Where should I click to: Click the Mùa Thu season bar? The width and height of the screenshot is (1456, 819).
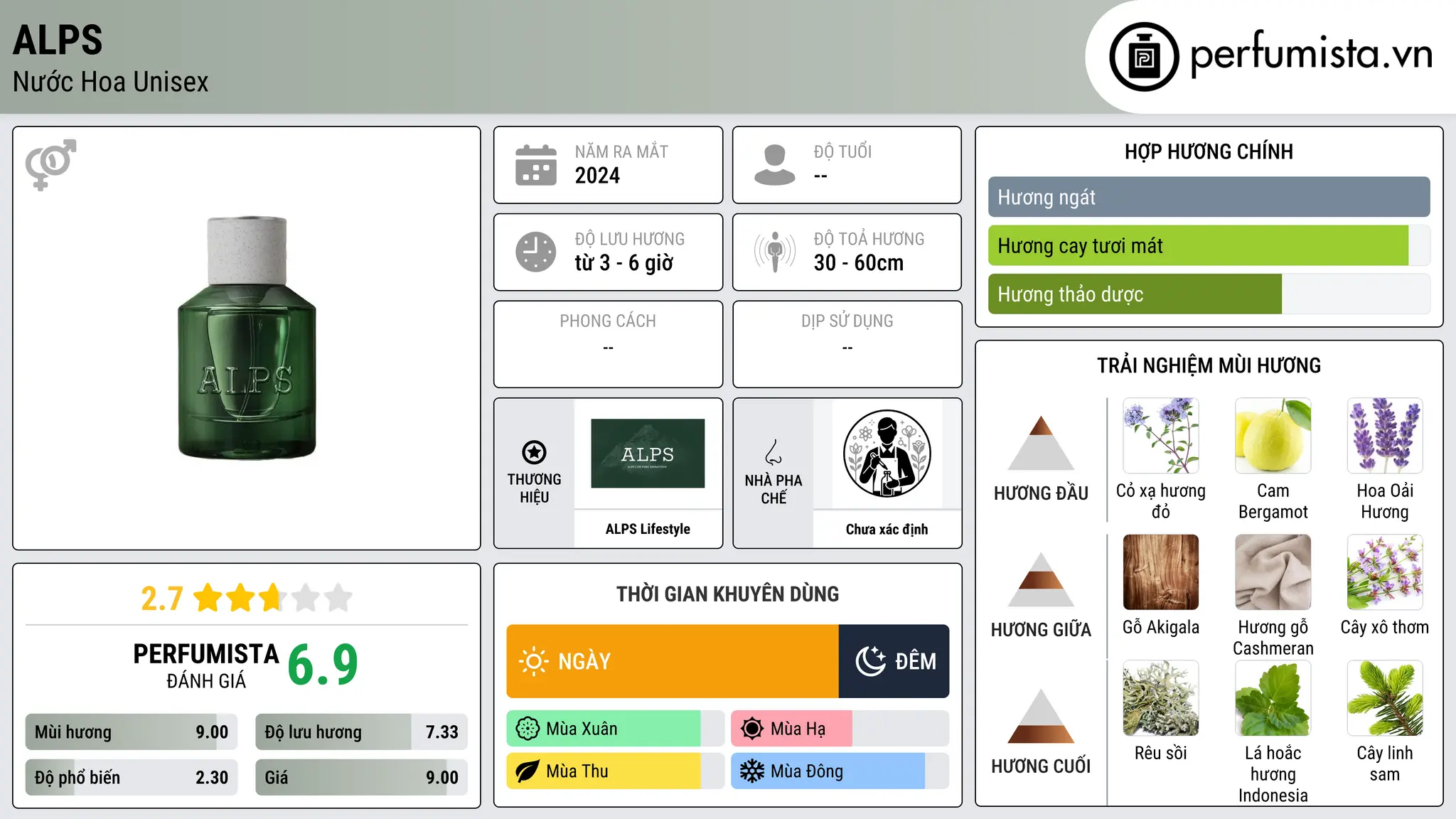[x=615, y=771]
